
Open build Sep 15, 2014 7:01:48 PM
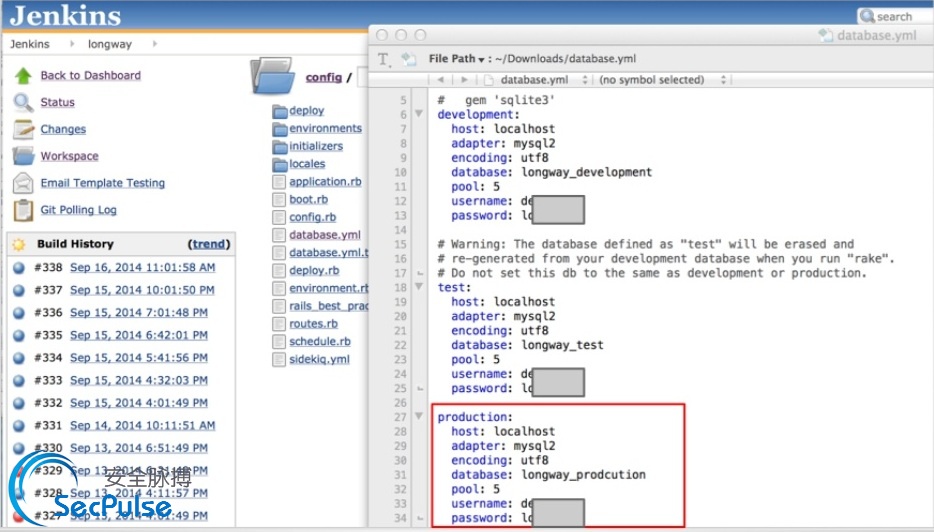point(139,313)
